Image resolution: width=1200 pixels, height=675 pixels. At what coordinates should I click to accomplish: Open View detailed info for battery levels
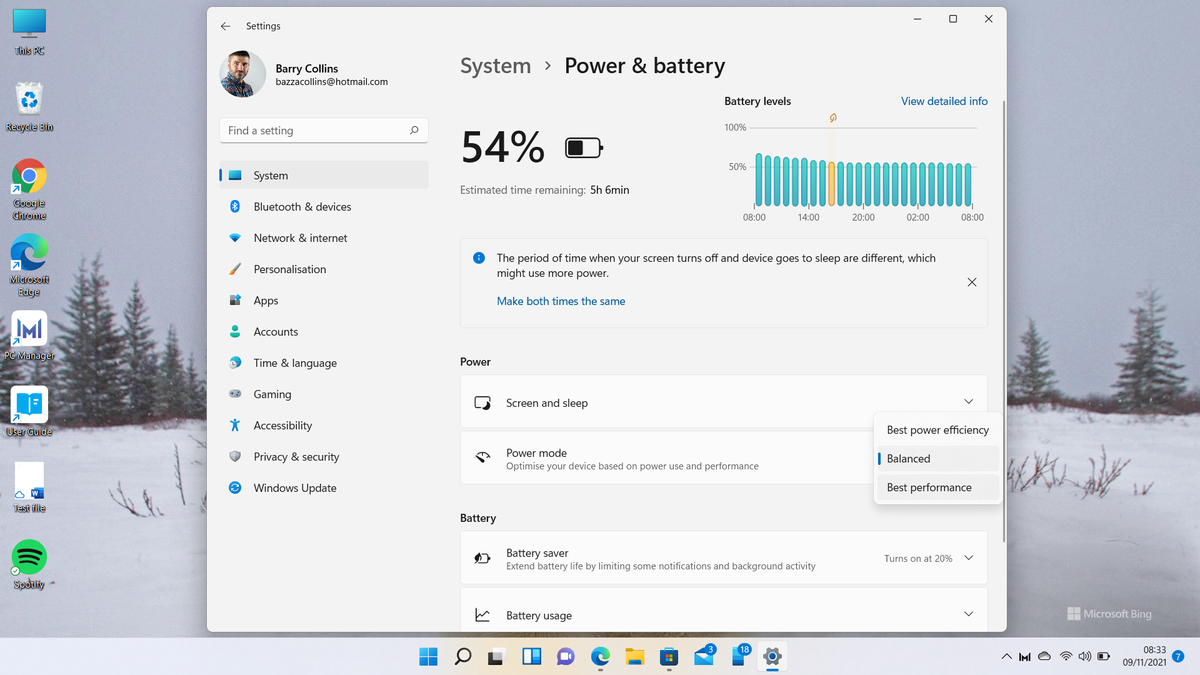943,100
